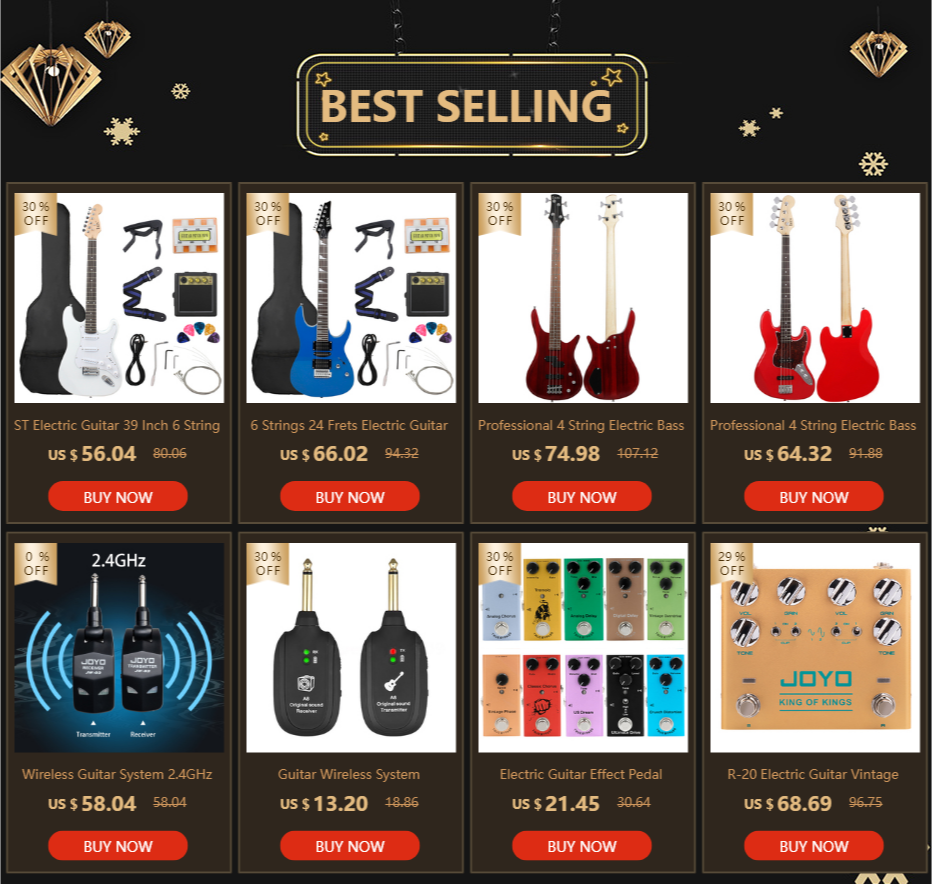Click Buy Now under the $64.32 bass
Image resolution: width=932 pixels, height=884 pixels.
coord(813,496)
